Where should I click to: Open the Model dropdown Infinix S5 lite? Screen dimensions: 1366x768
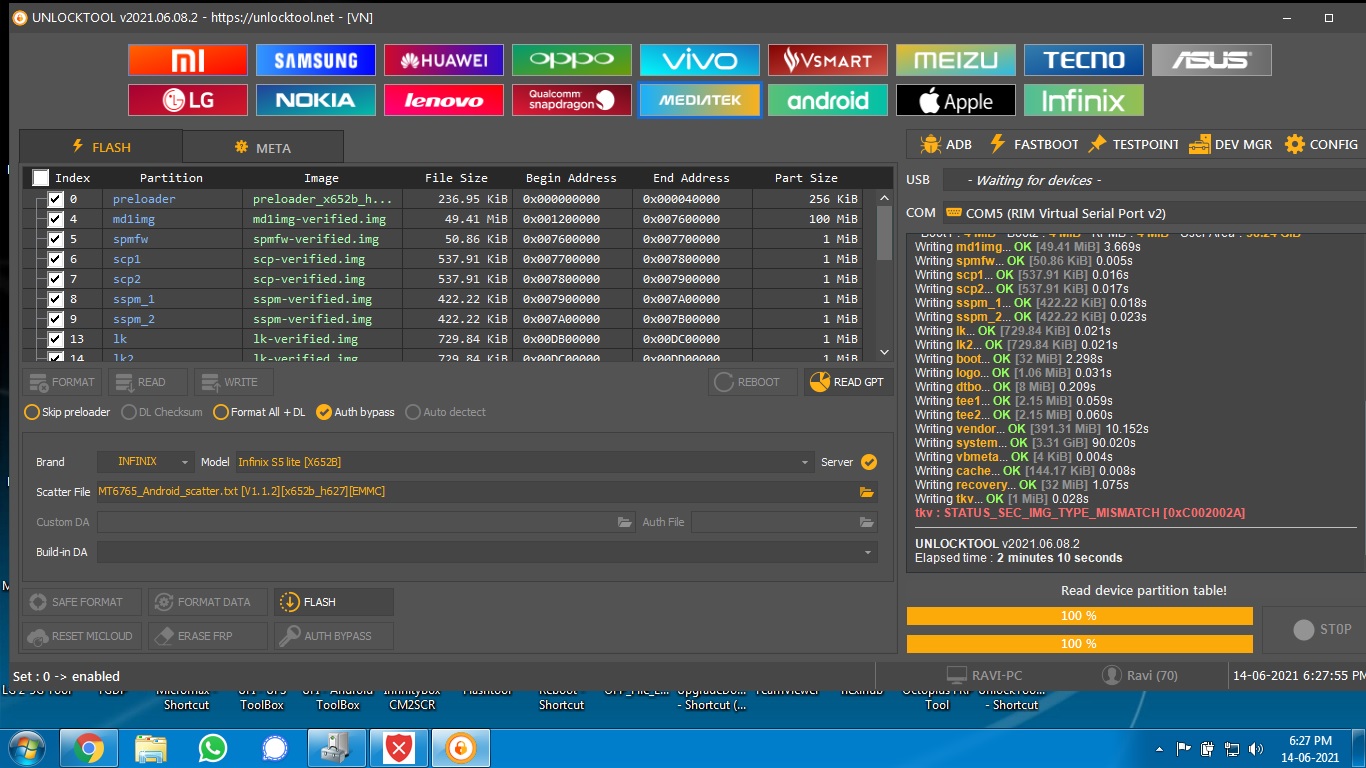coord(523,462)
